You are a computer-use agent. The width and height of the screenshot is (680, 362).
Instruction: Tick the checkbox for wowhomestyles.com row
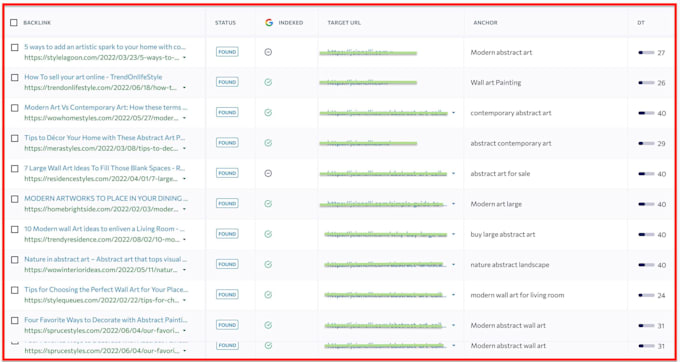tap(15, 108)
